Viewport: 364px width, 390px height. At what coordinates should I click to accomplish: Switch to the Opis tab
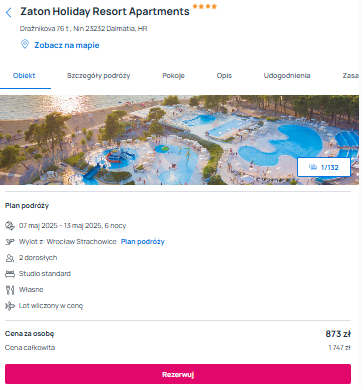[224, 76]
